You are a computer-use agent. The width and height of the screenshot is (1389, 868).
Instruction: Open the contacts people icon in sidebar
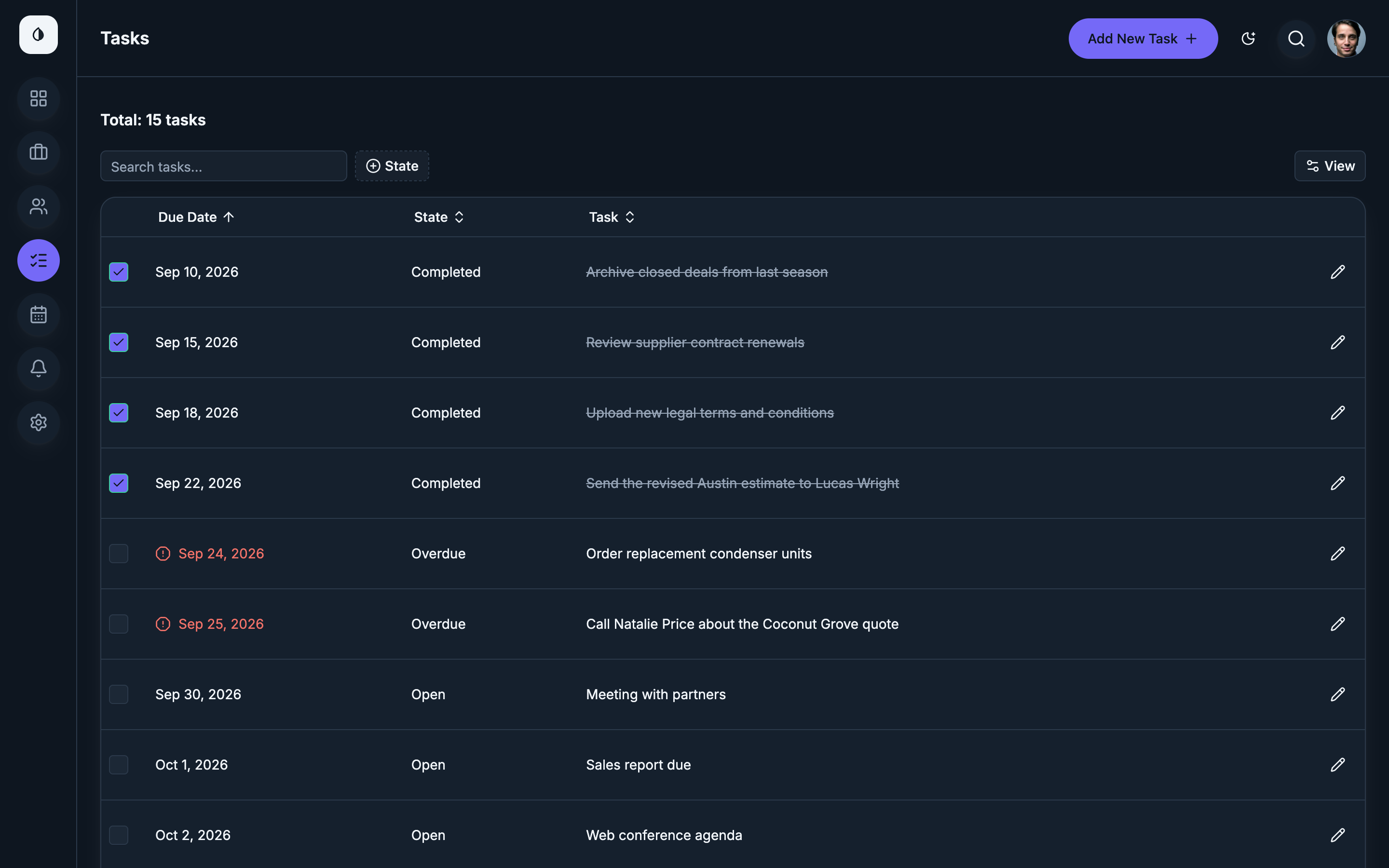point(39,207)
